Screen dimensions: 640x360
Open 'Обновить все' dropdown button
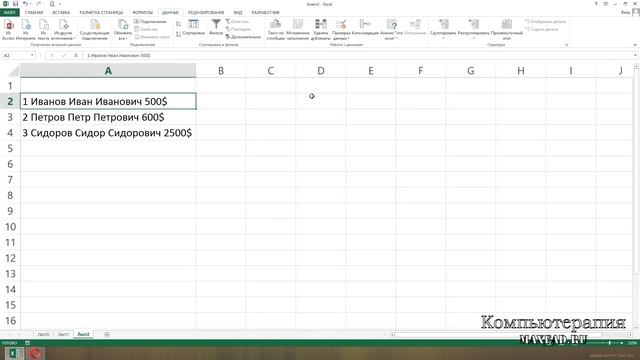click(123, 30)
